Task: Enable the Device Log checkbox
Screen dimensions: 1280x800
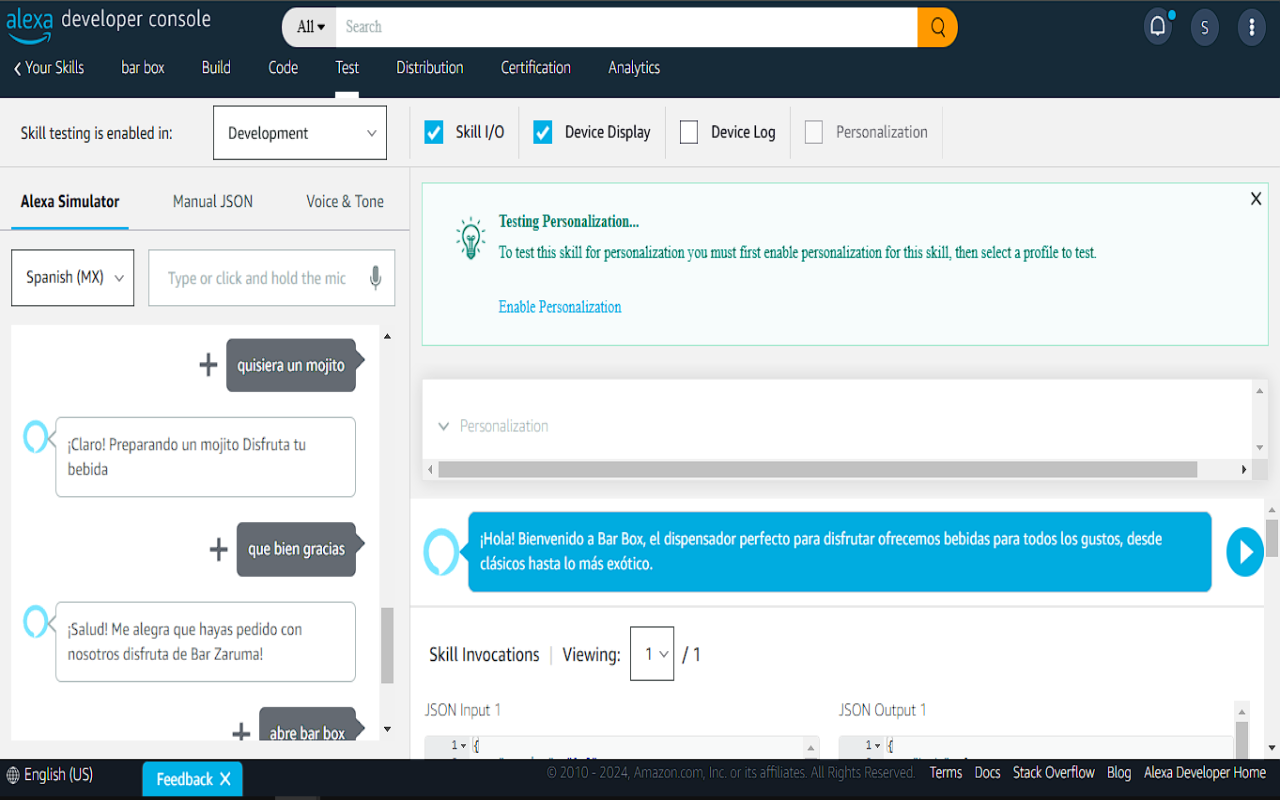Action: point(689,132)
